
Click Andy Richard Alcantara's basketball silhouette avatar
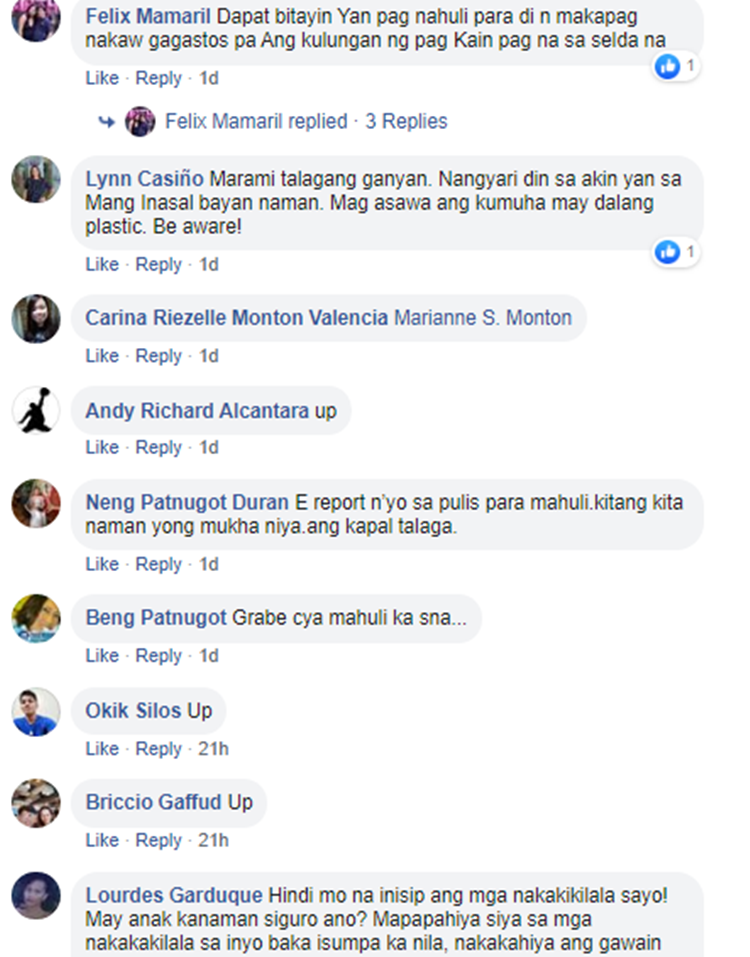coord(36,410)
